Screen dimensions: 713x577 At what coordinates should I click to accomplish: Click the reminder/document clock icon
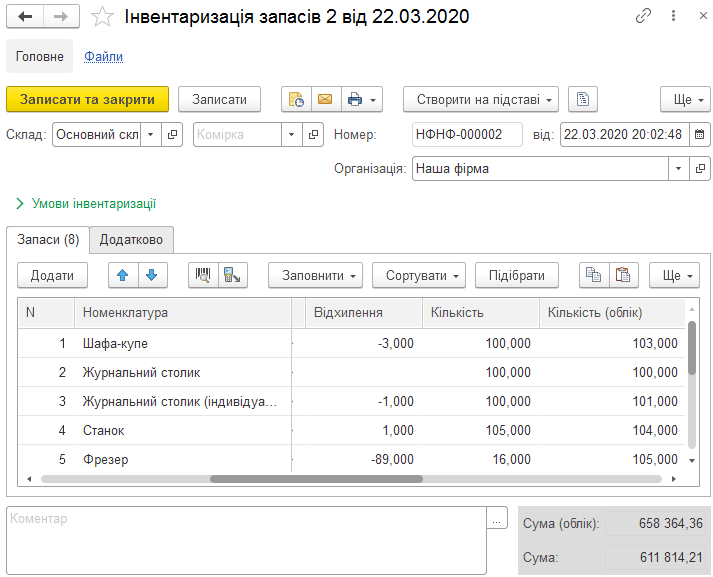296,99
